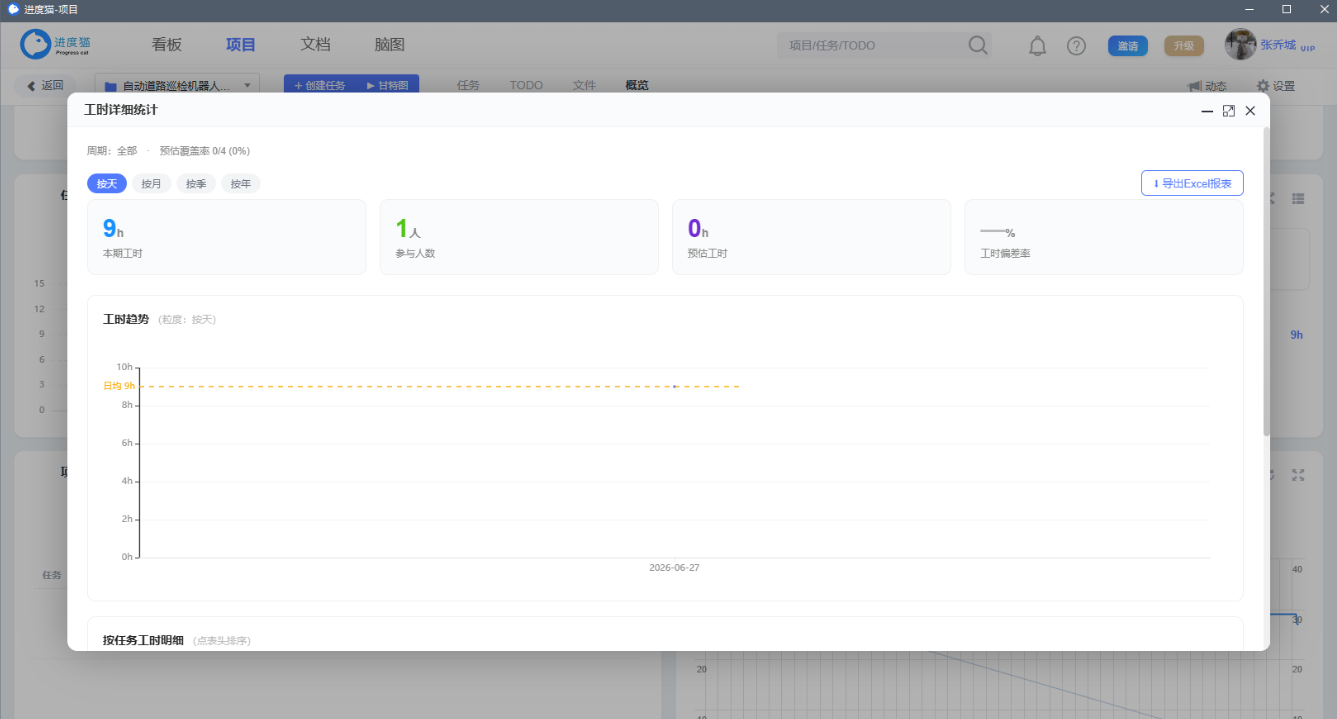Open the help question mark icon
The width and height of the screenshot is (1337, 719).
click(1076, 46)
